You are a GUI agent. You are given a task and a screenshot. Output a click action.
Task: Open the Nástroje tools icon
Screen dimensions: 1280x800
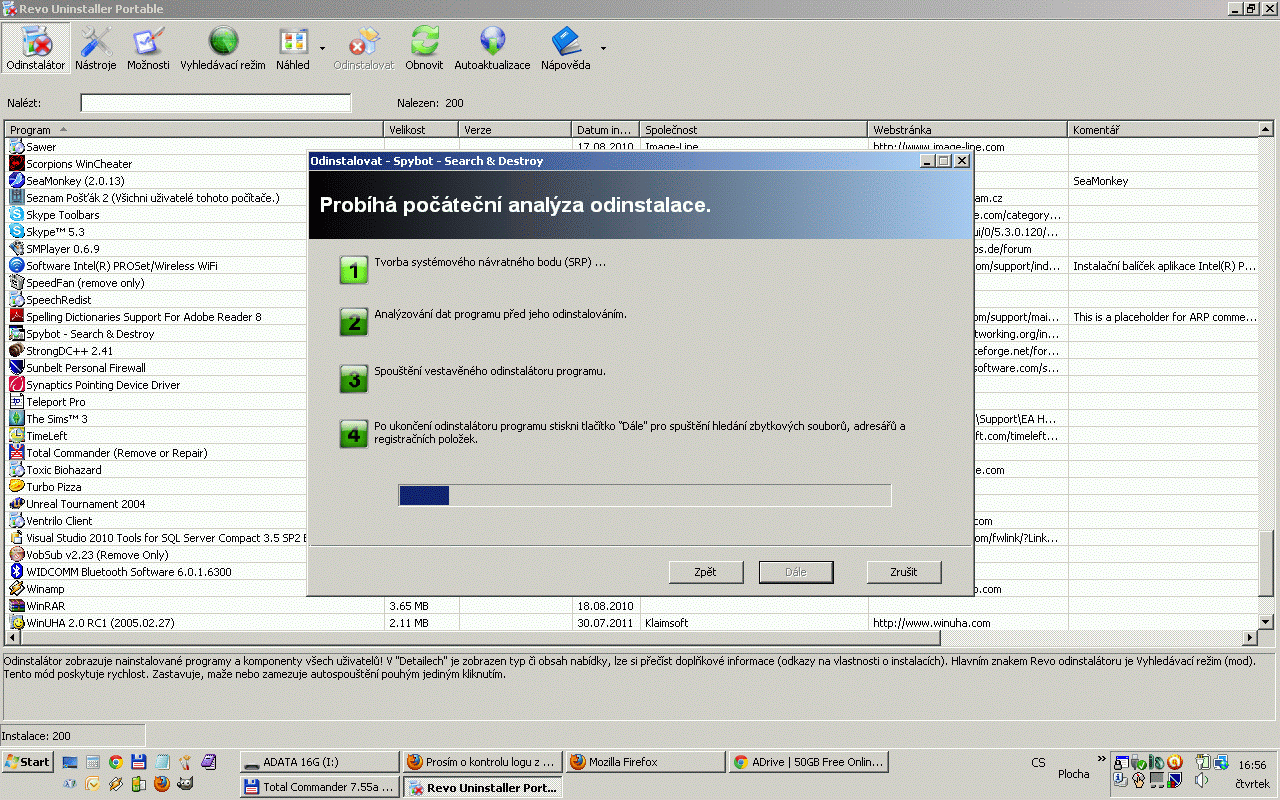[96, 47]
